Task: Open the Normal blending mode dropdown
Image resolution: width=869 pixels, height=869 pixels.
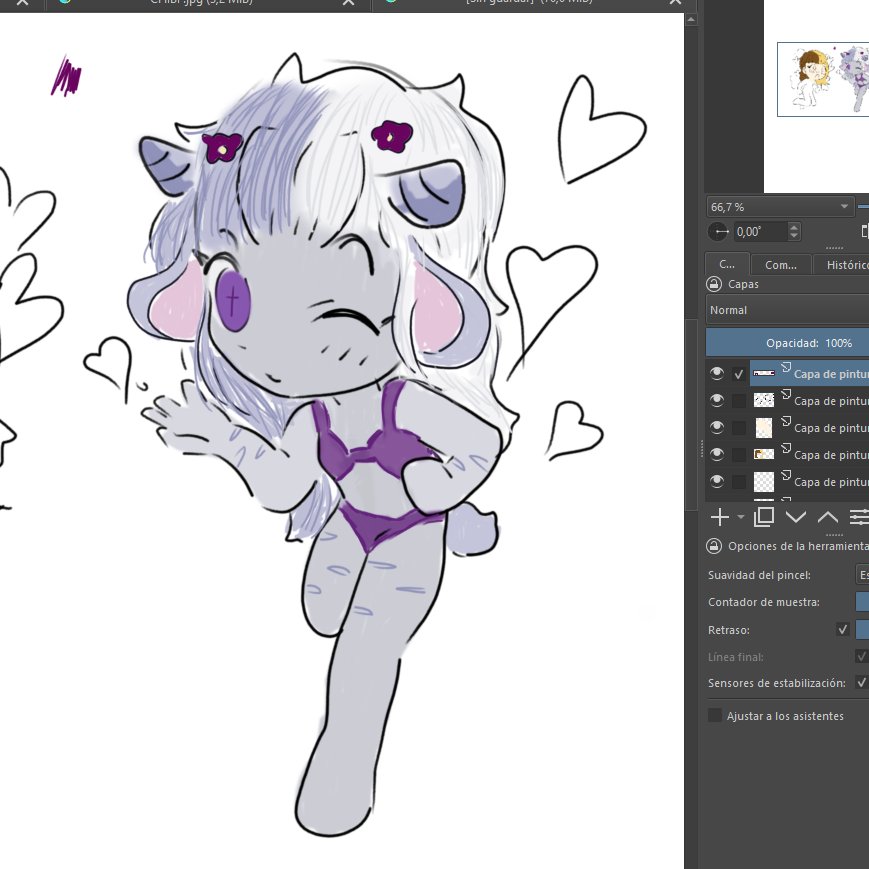Action: [x=788, y=310]
